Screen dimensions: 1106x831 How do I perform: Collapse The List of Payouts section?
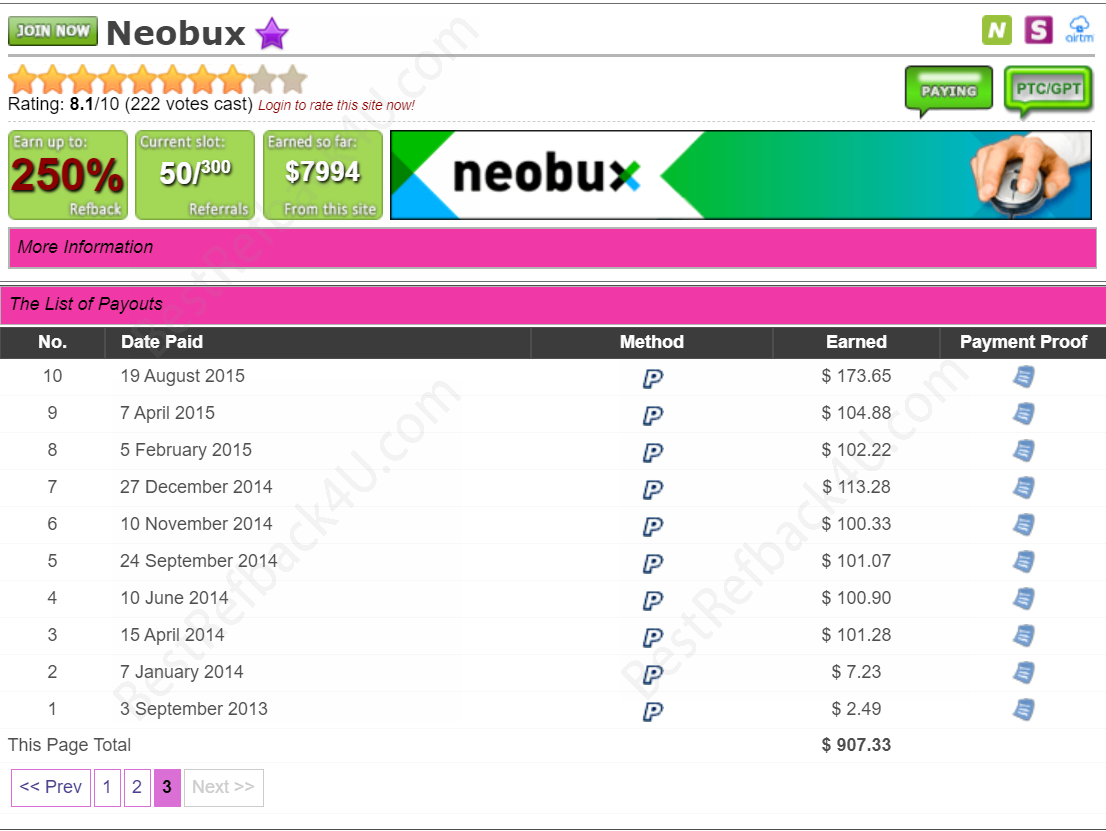point(553,305)
